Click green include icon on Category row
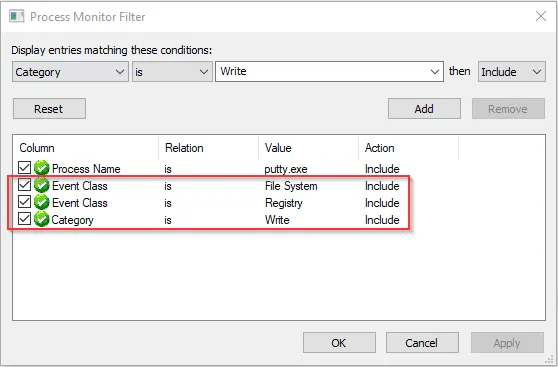This screenshot has height=367, width=558. pyautogui.click(x=41, y=219)
